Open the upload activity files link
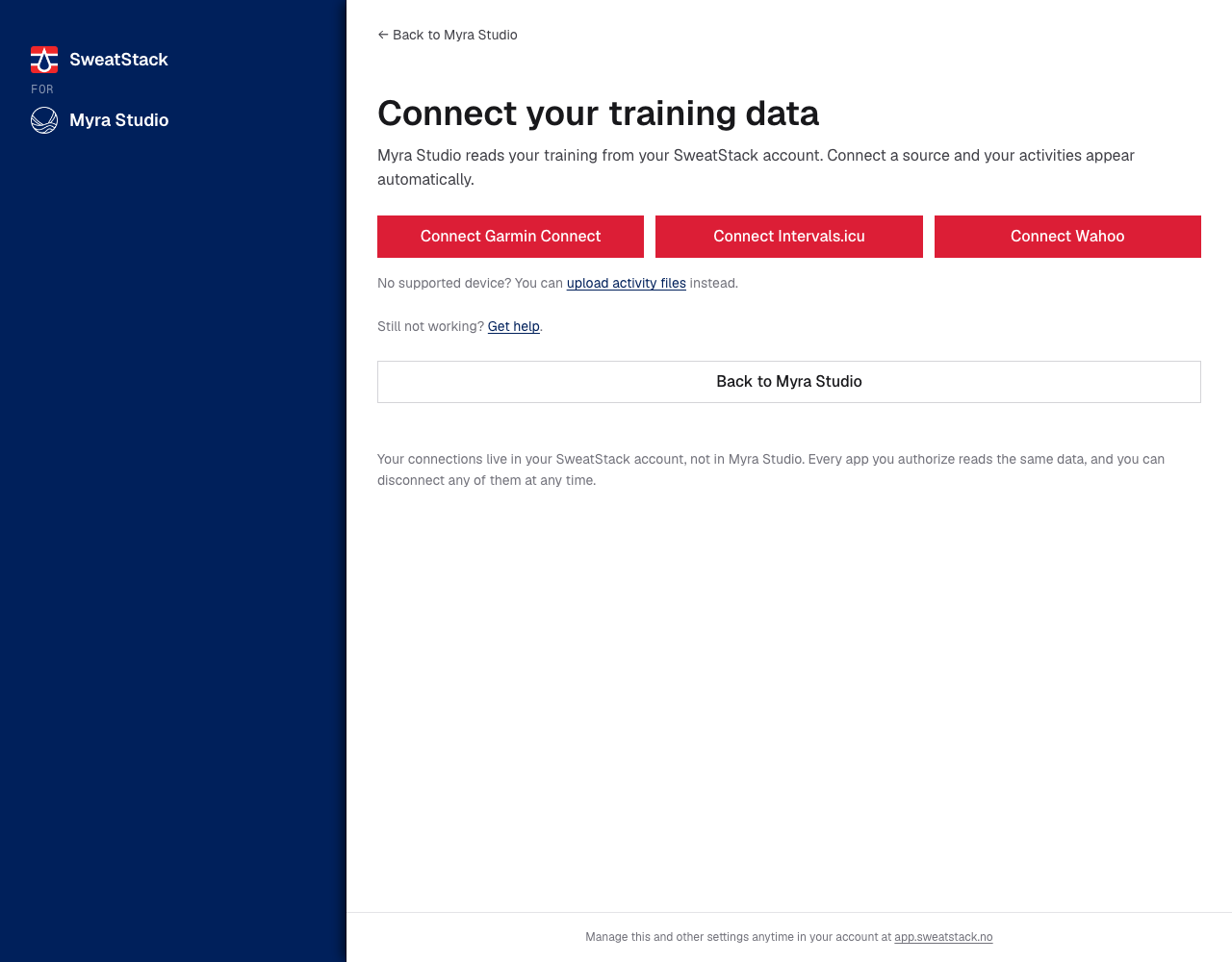The height and width of the screenshot is (962, 1232). [x=627, y=283]
